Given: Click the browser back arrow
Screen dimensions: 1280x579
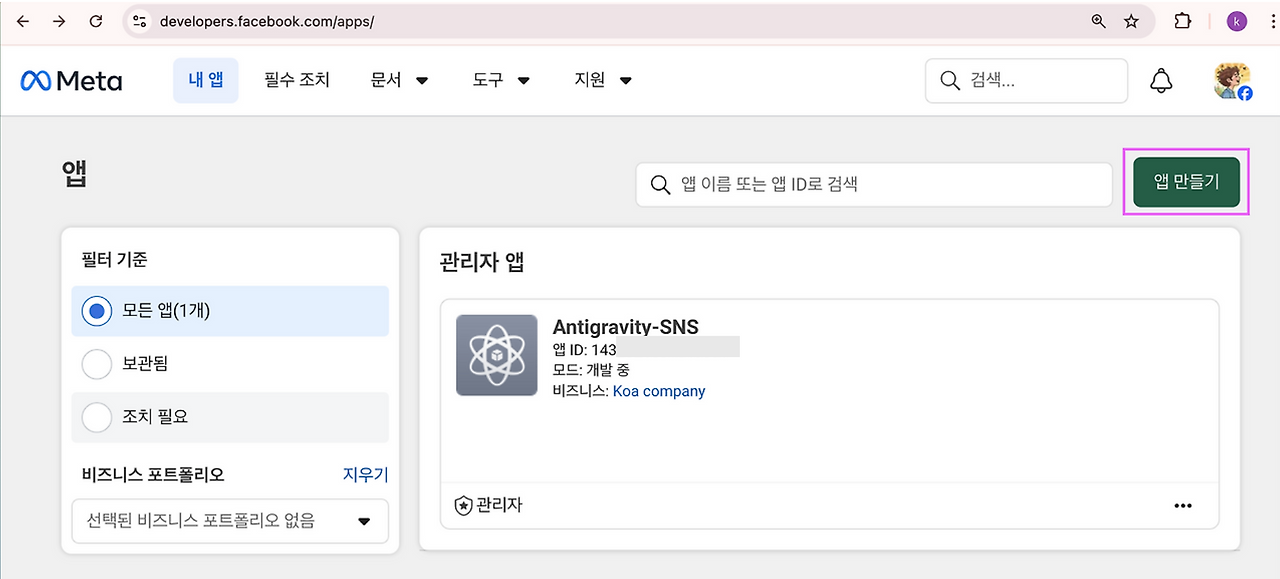Looking at the screenshot, I should pyautogui.click(x=23, y=21).
